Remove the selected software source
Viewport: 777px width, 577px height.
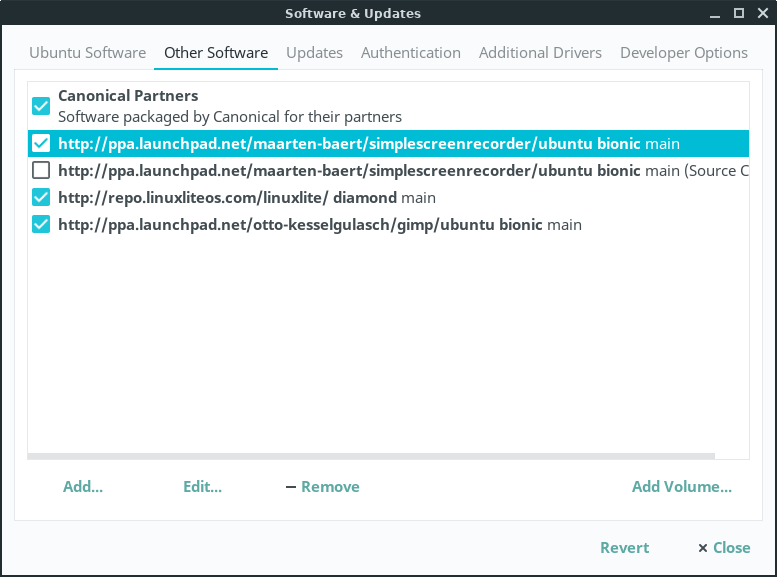point(322,487)
